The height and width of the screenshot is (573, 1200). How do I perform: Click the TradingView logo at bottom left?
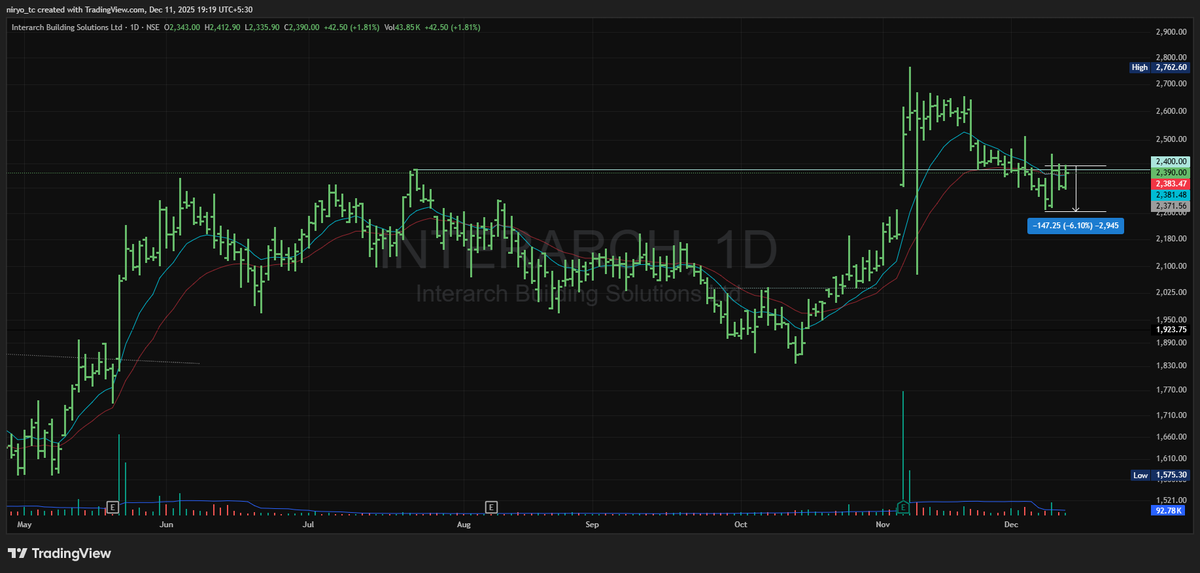(60, 553)
